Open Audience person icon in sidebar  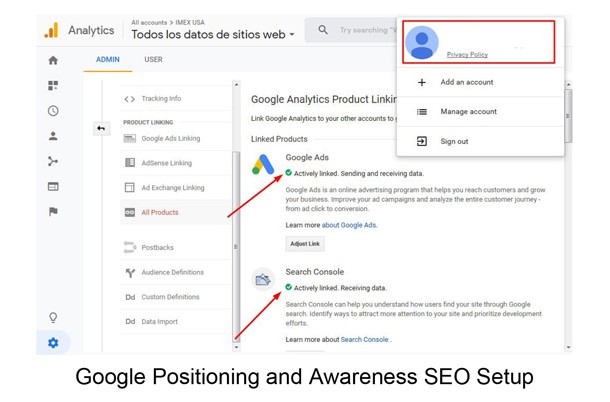click(53, 136)
